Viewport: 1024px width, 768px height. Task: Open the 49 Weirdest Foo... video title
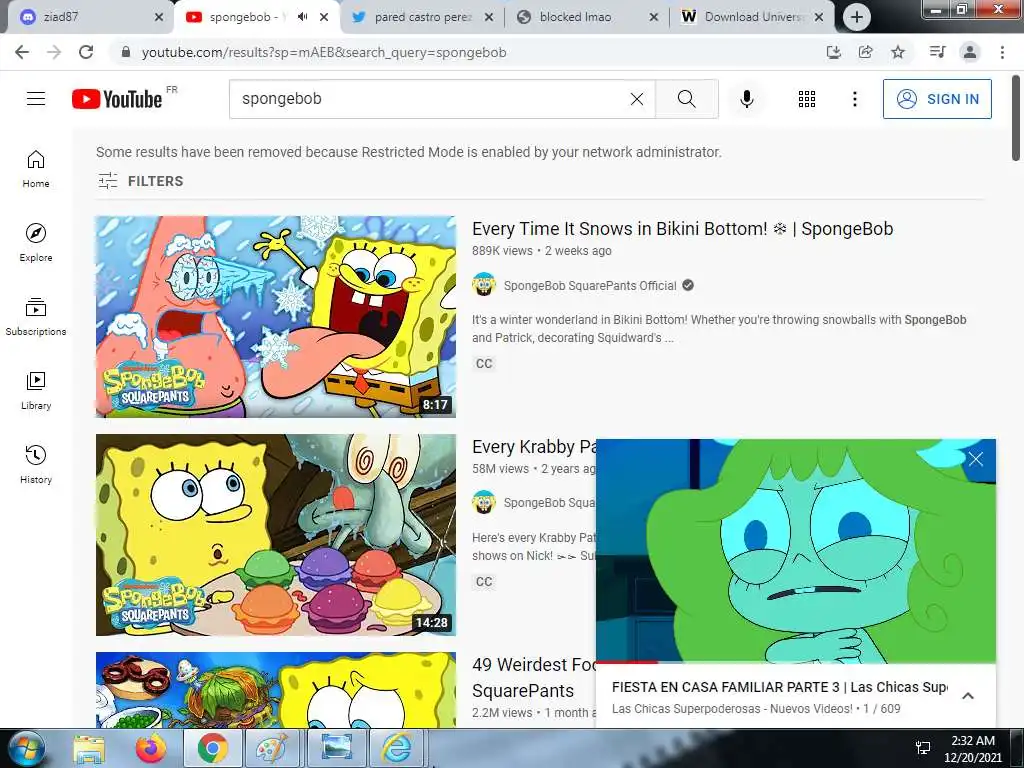[x=534, y=677]
